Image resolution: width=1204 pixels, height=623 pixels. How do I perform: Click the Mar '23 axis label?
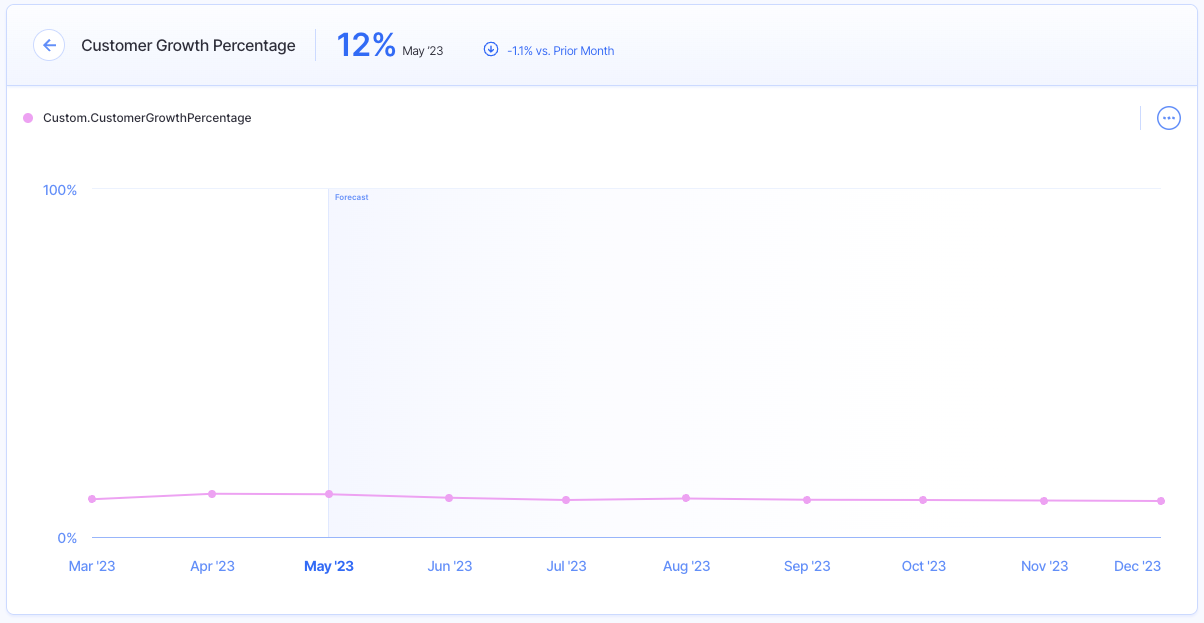(92, 566)
